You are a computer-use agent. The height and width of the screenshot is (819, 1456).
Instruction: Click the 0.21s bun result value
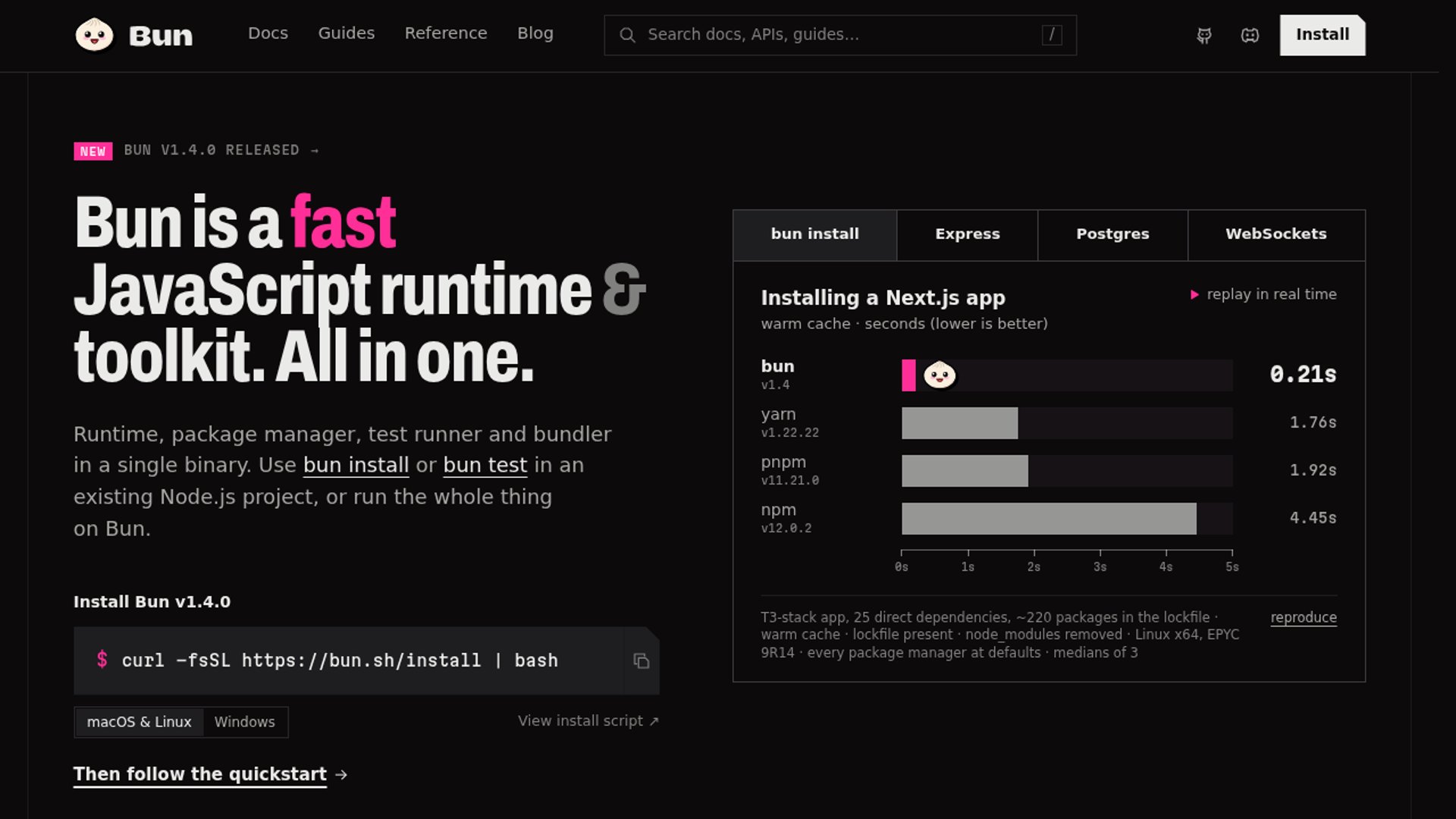(x=1303, y=375)
